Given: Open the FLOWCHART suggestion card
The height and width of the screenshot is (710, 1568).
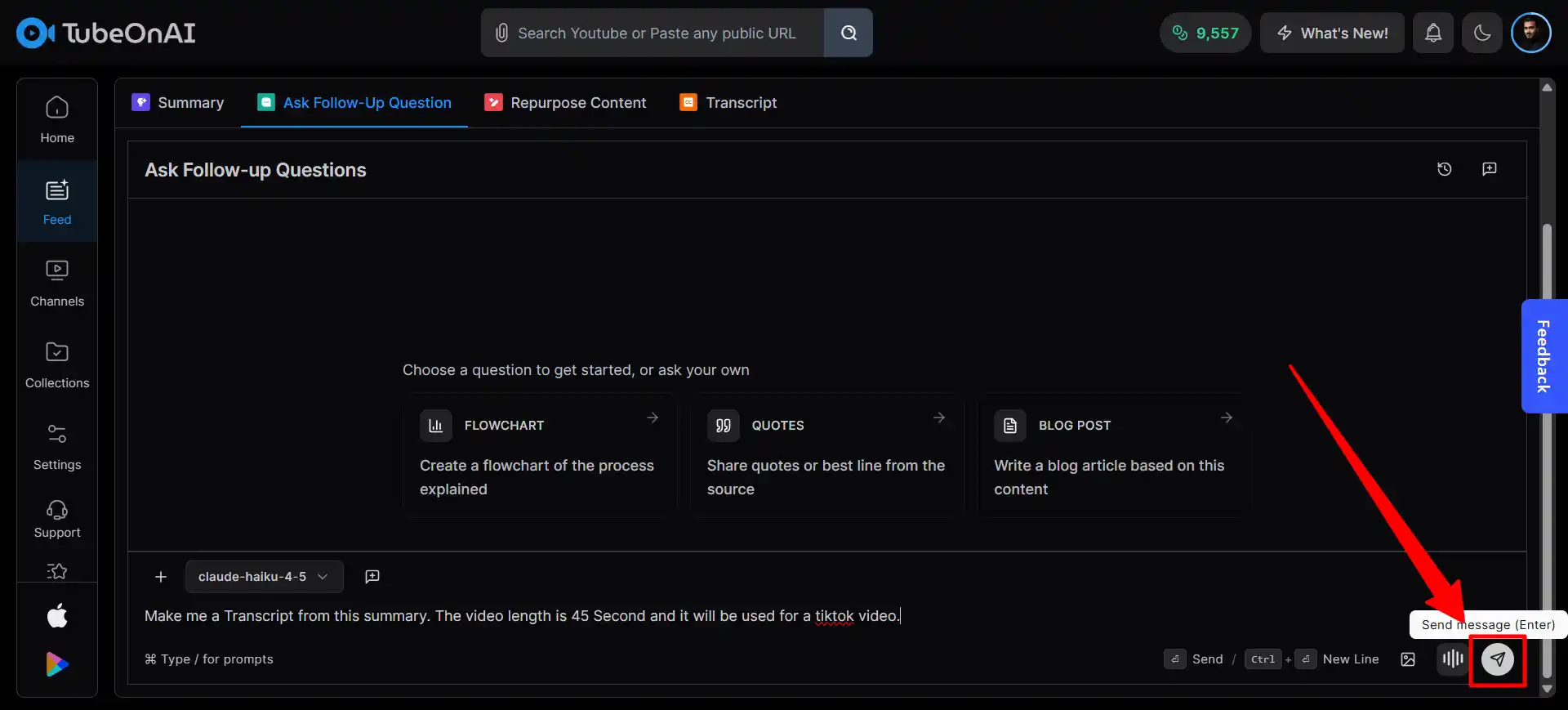Looking at the screenshot, I should point(539,455).
